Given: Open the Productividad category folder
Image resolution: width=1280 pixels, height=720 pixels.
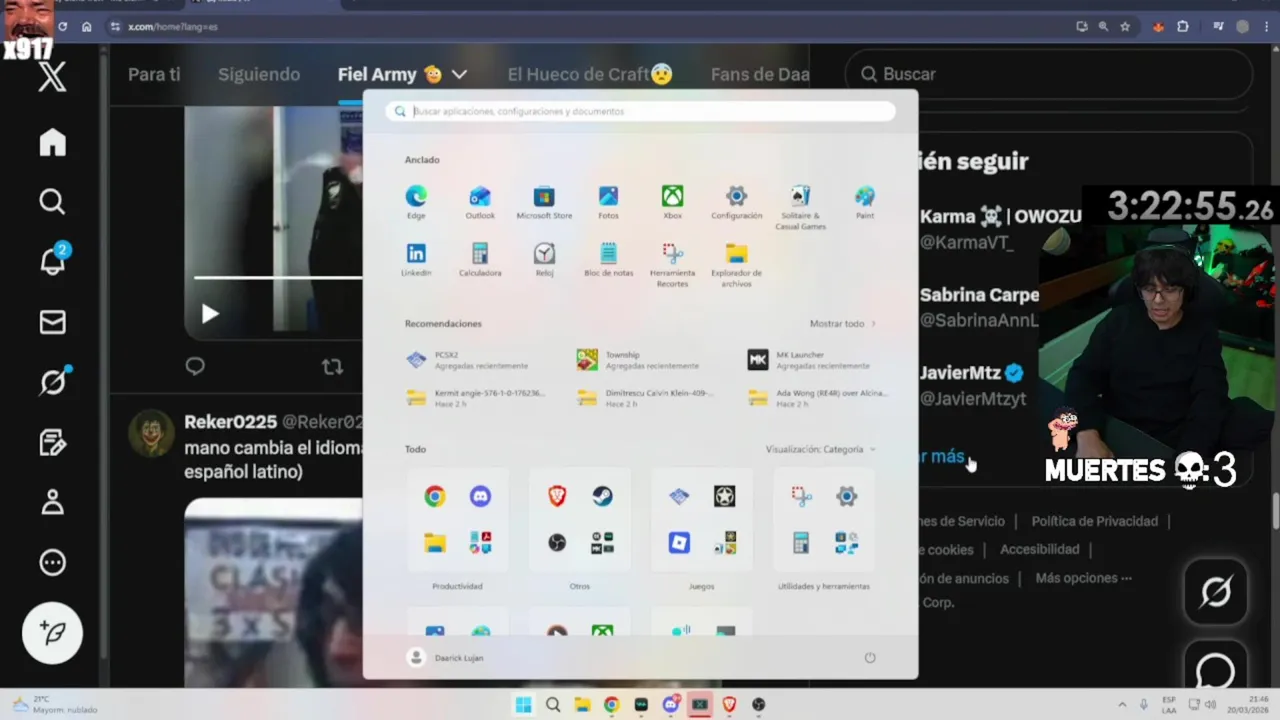Looking at the screenshot, I should [457, 520].
